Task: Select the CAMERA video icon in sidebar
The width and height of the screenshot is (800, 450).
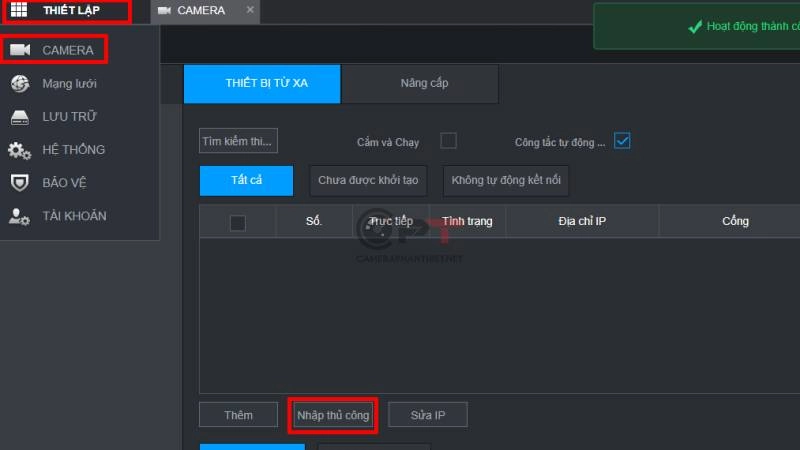Action: [20, 49]
